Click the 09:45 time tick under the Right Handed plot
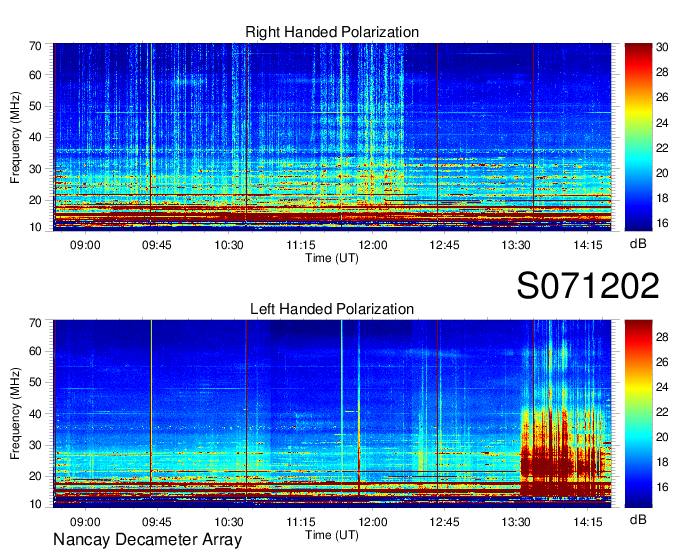 click(x=157, y=245)
